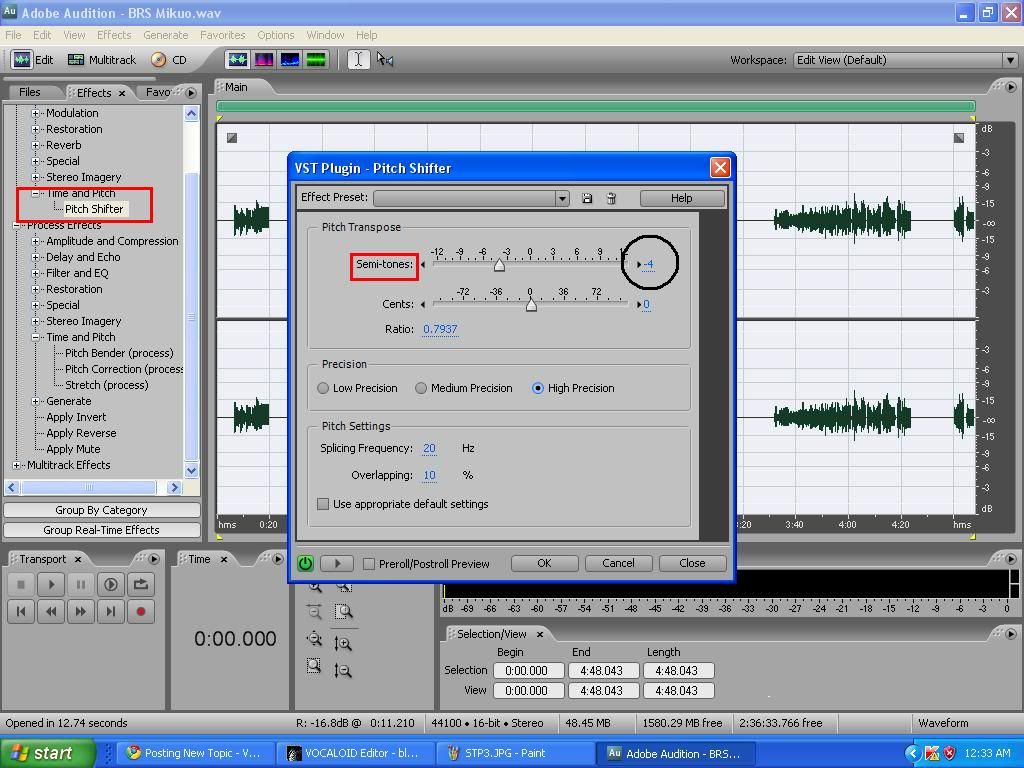
Task: Switch to CD view
Action: pyautogui.click(x=168, y=59)
